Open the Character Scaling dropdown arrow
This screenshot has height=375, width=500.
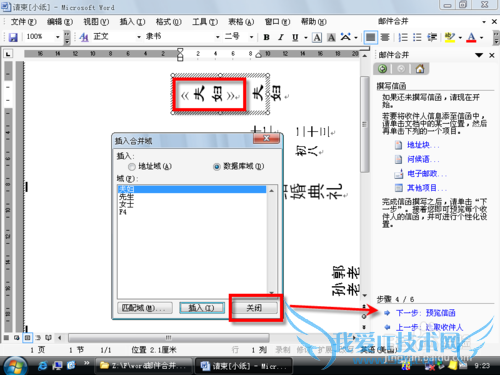click(356, 37)
